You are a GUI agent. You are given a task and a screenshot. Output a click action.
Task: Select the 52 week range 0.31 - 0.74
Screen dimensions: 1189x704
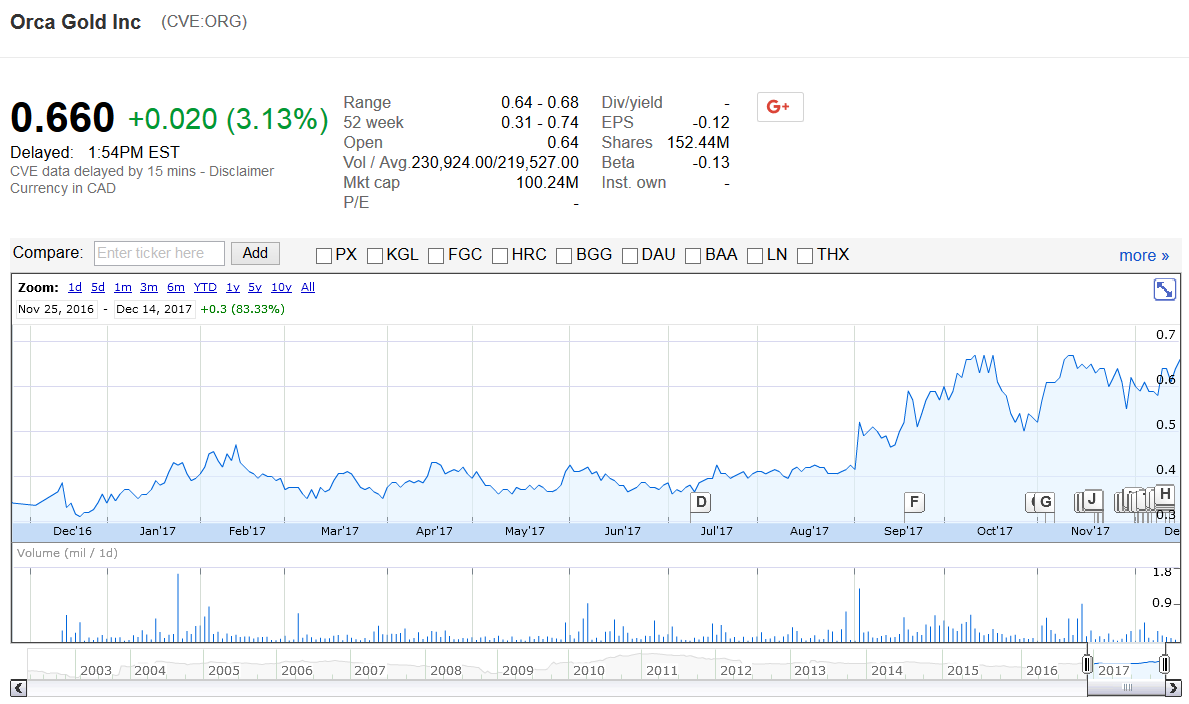(x=540, y=123)
